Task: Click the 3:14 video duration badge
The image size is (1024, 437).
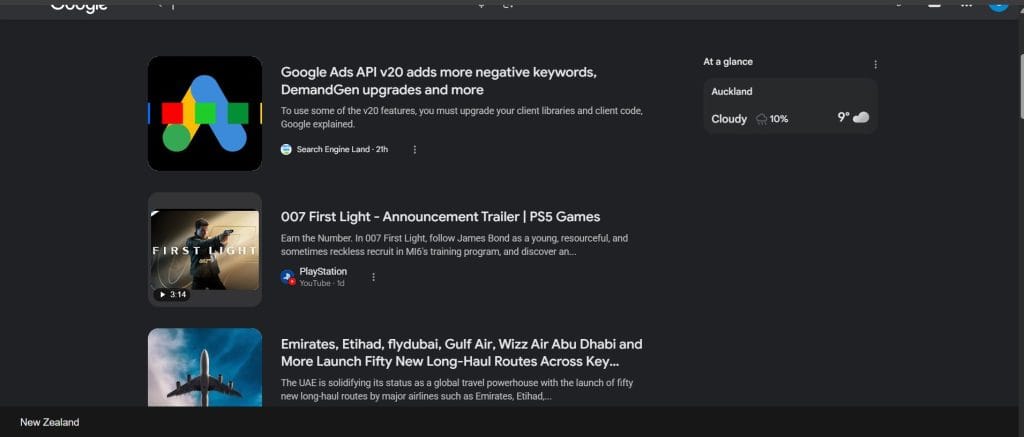Action: [x=172, y=295]
